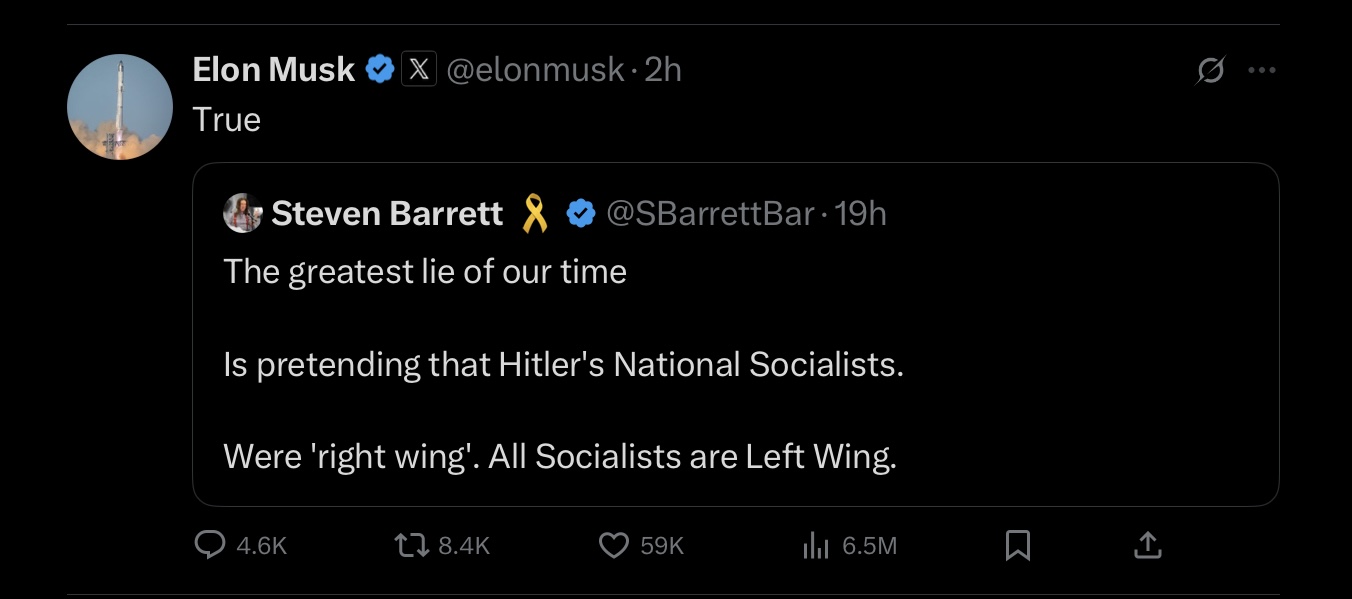Open the three-dot more options menu

1262,71
